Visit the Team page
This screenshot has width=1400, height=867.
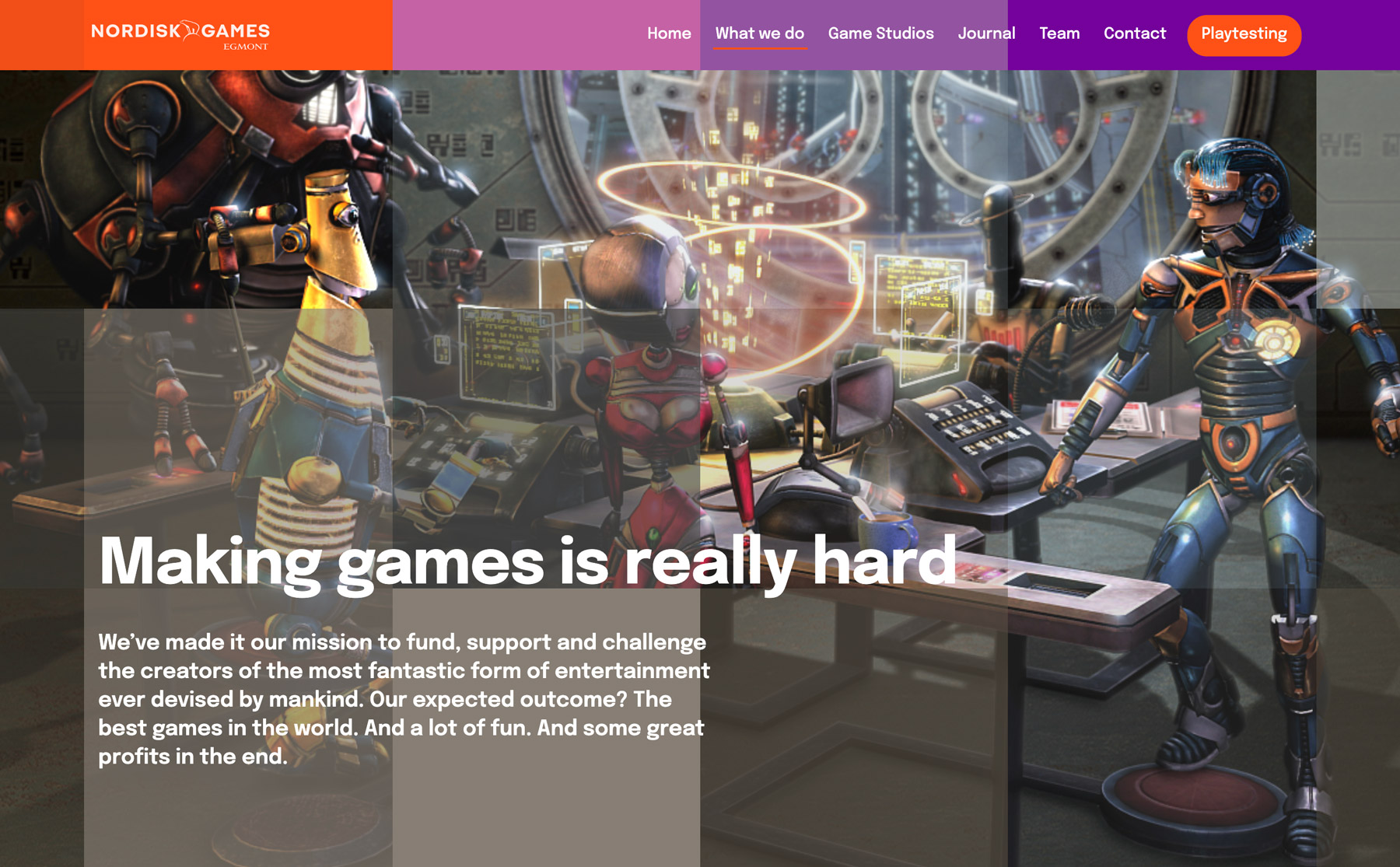(1059, 33)
